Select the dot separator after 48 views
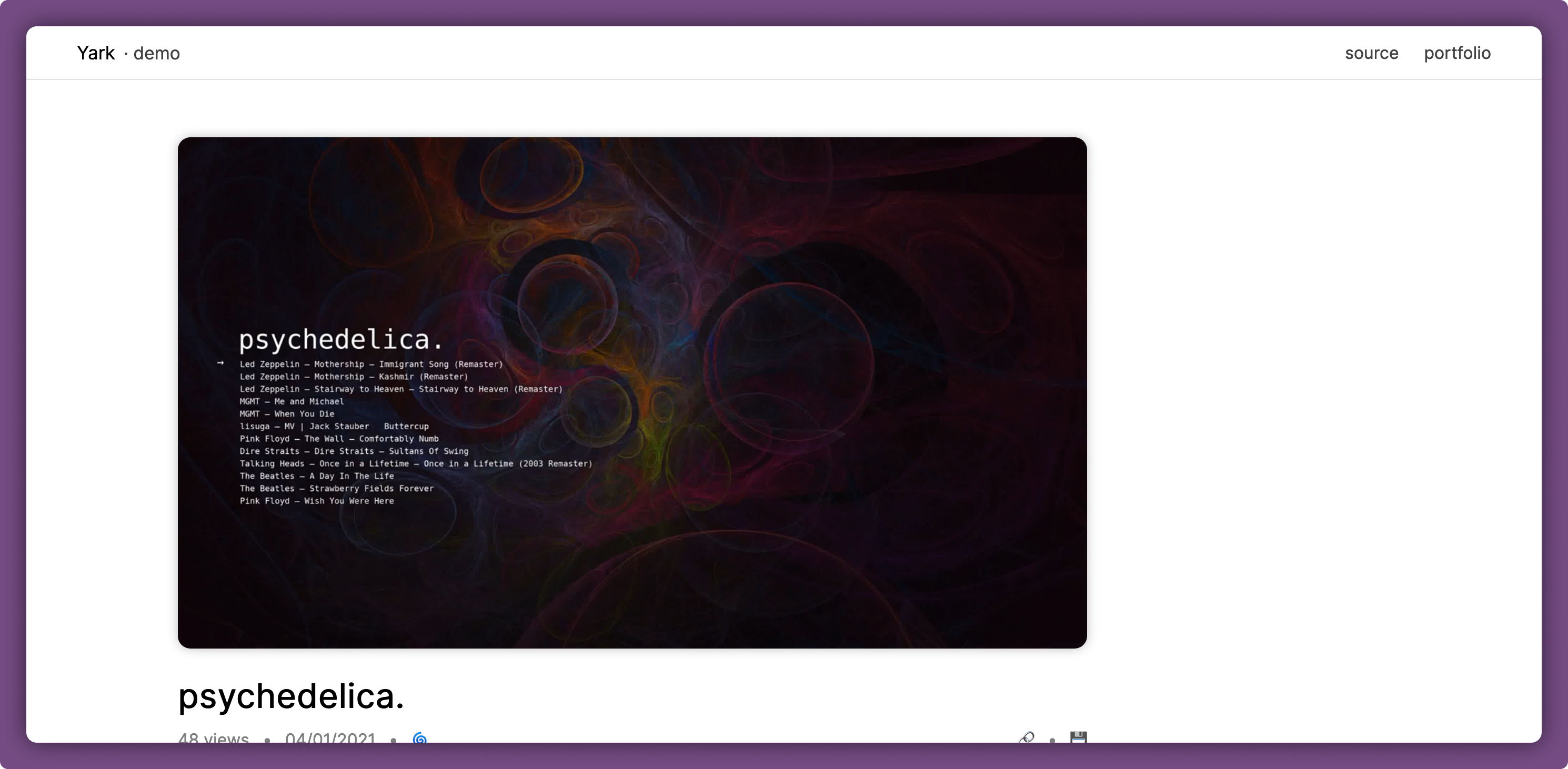The height and width of the screenshot is (769, 1568). (x=267, y=741)
